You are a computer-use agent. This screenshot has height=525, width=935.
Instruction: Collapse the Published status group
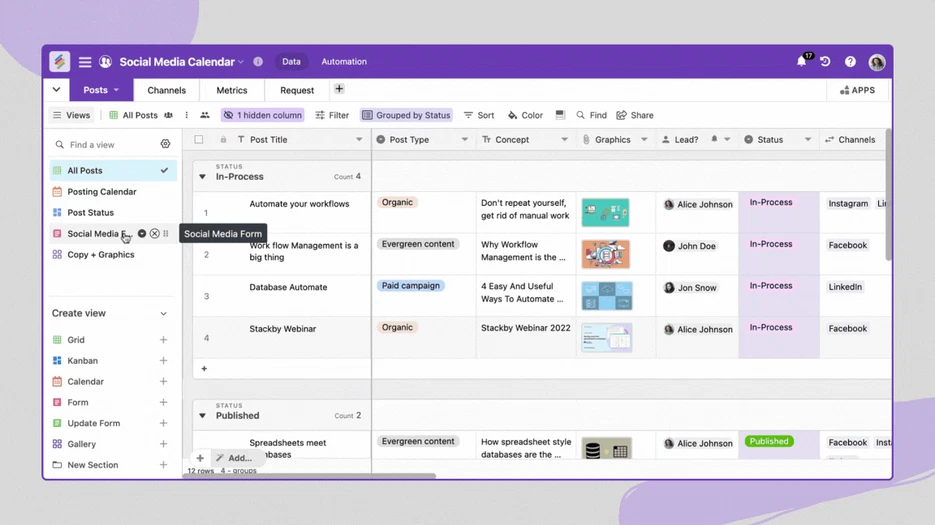(203, 416)
